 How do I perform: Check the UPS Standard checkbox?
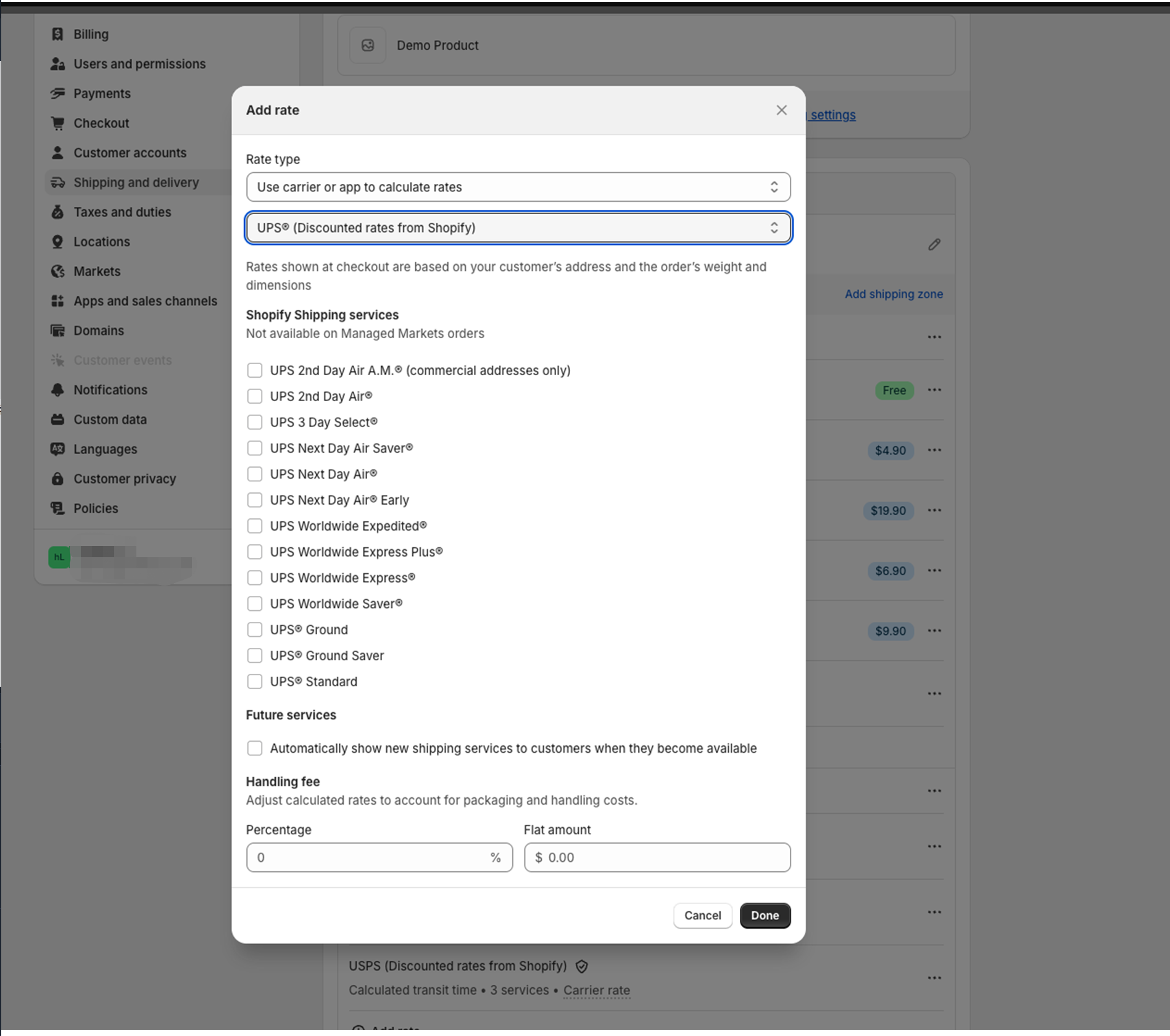coord(254,681)
